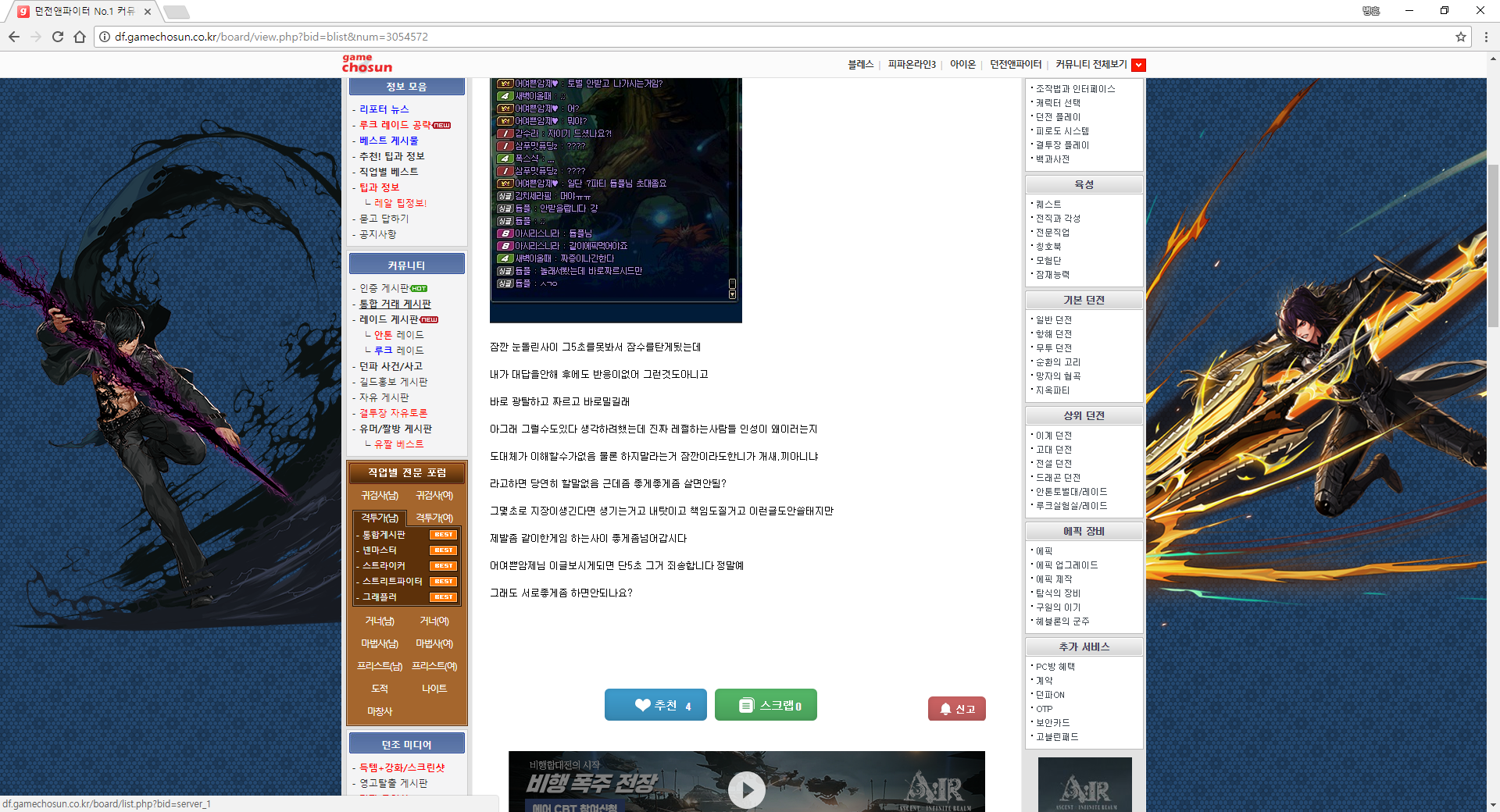Screen dimensions: 1500x812
Task: Bookmark this page with the star icon
Action: click(1460, 37)
